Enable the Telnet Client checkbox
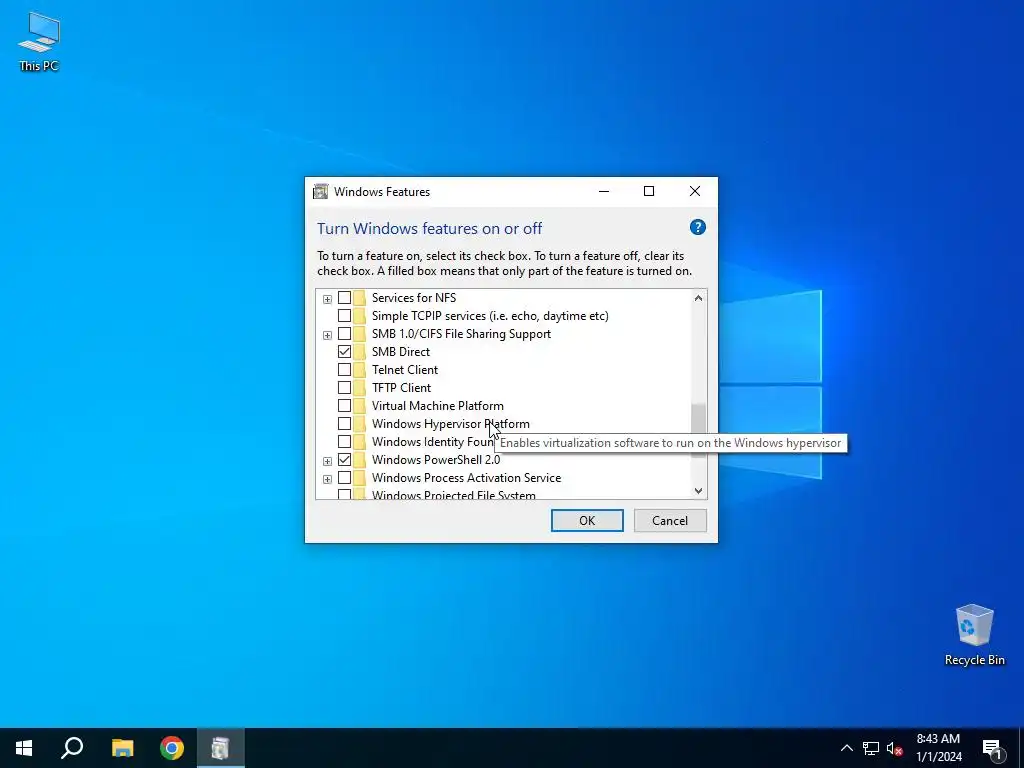Image resolution: width=1024 pixels, height=768 pixels. coord(344,370)
